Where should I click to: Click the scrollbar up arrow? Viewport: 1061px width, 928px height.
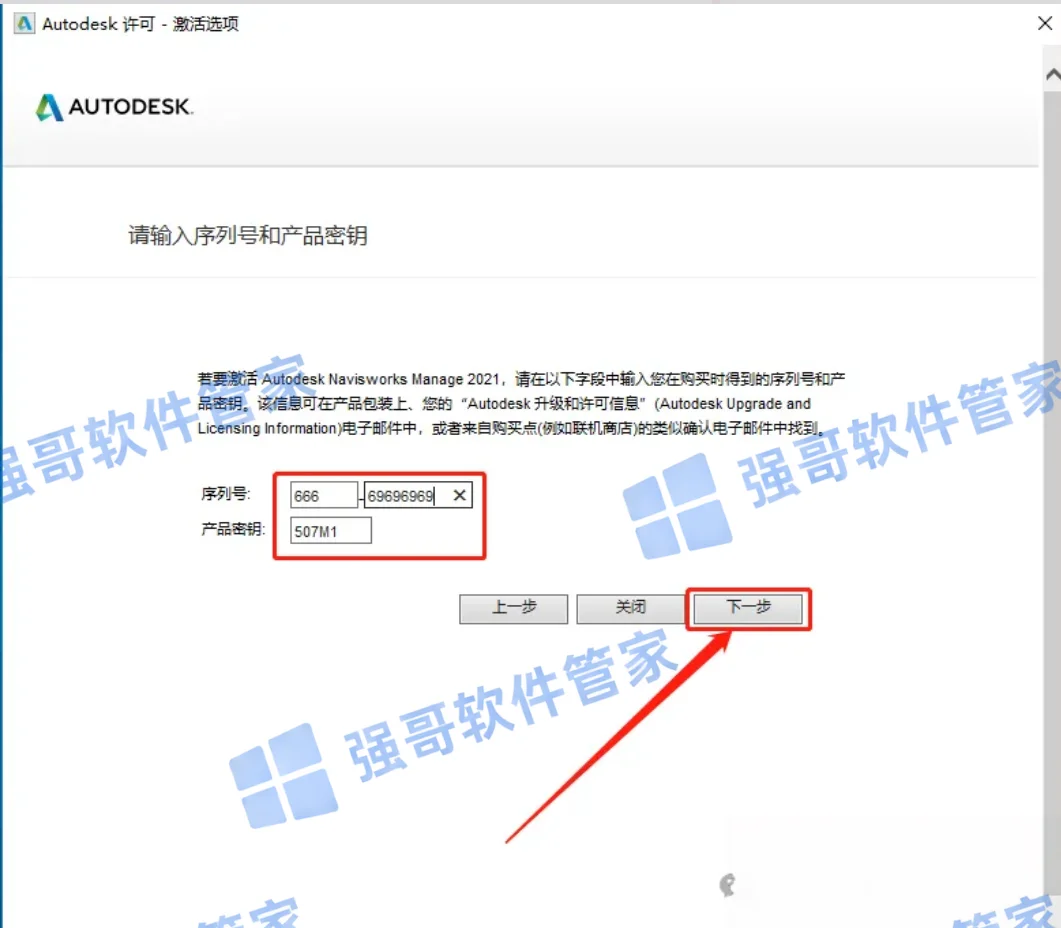coord(1052,74)
